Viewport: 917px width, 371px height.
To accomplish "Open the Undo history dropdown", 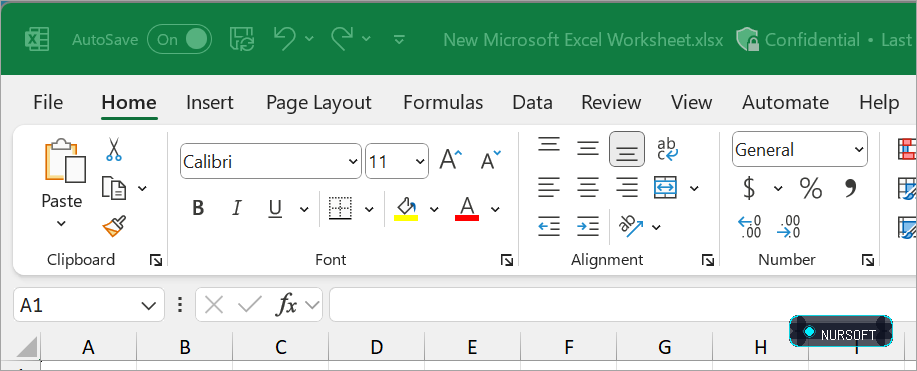I will coord(309,39).
